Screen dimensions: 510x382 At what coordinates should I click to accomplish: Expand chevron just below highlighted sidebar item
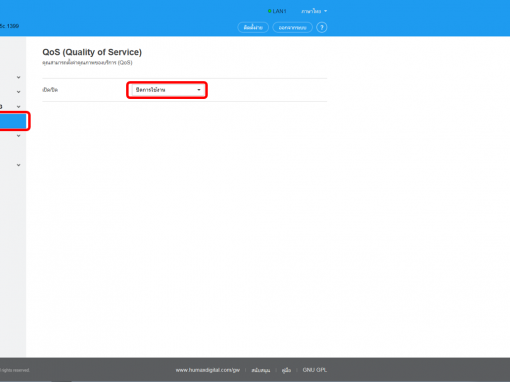click(x=19, y=136)
